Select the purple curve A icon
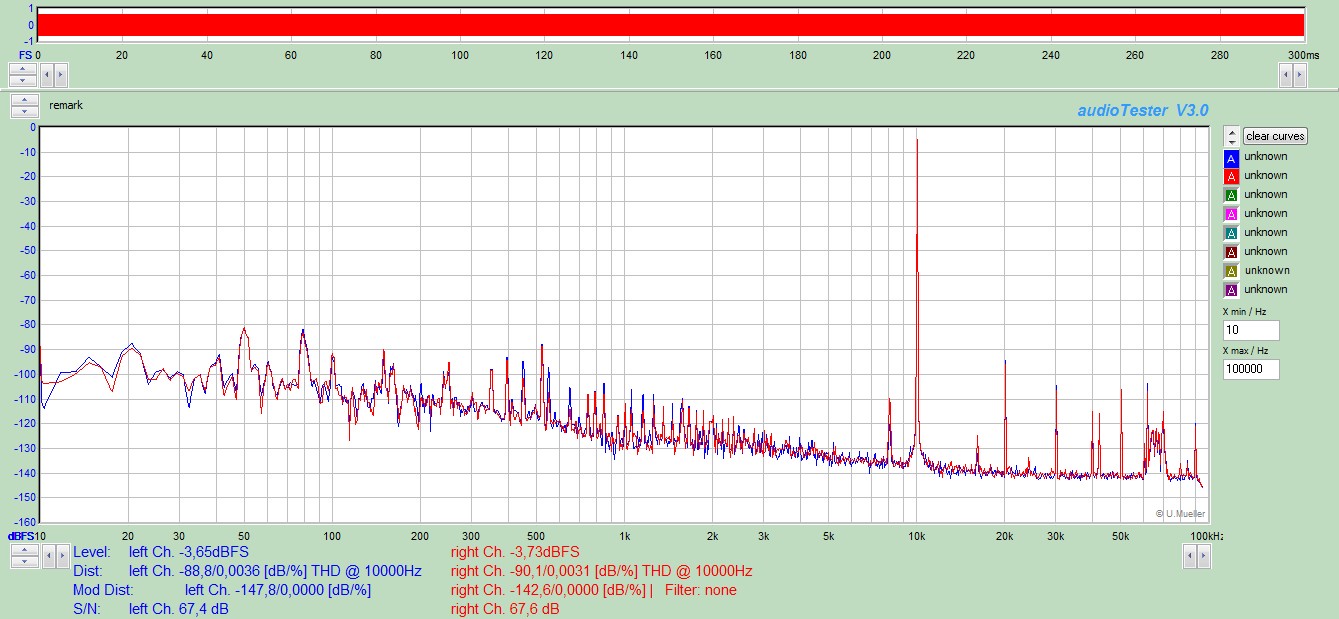This screenshot has width=1339, height=619. click(x=1231, y=291)
